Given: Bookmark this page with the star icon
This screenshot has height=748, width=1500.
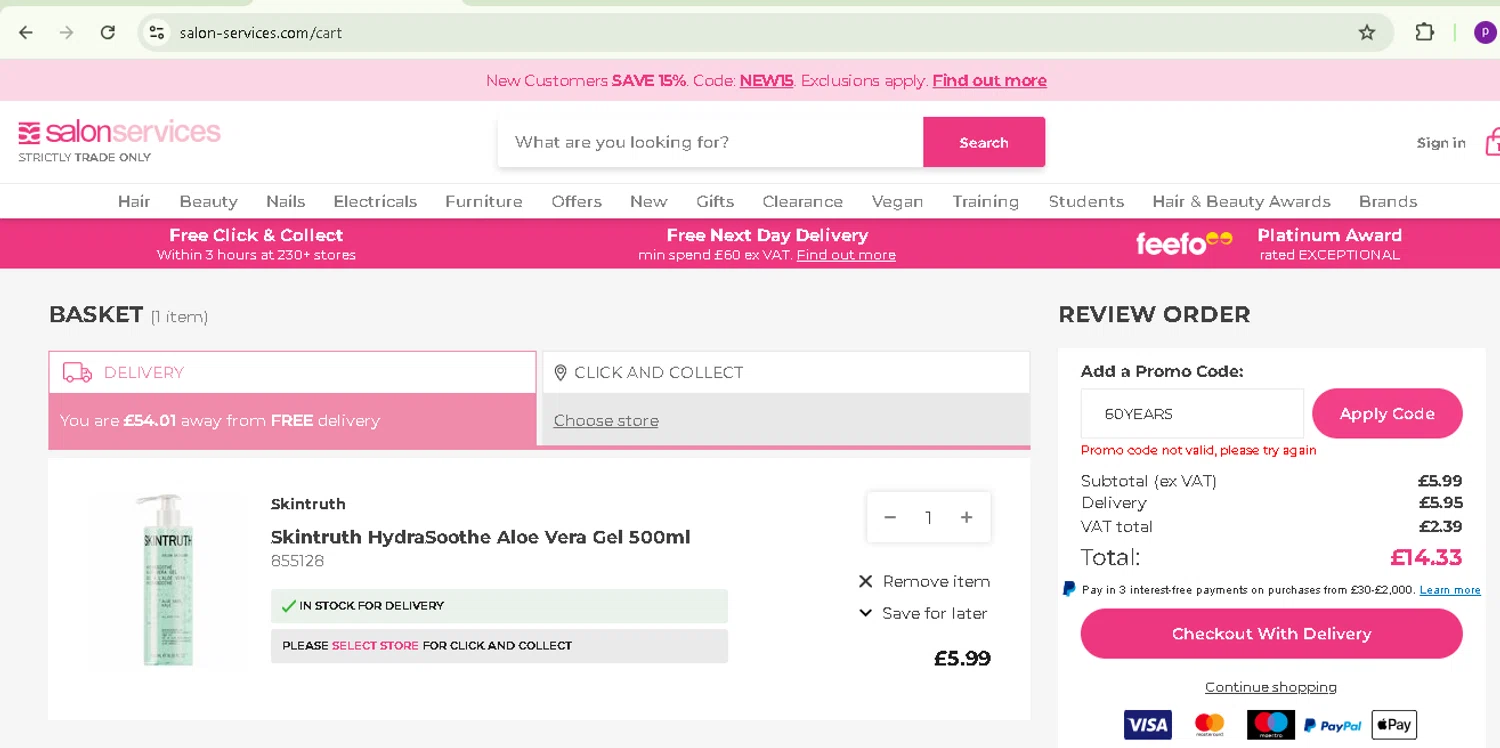Looking at the screenshot, I should click(x=1367, y=32).
